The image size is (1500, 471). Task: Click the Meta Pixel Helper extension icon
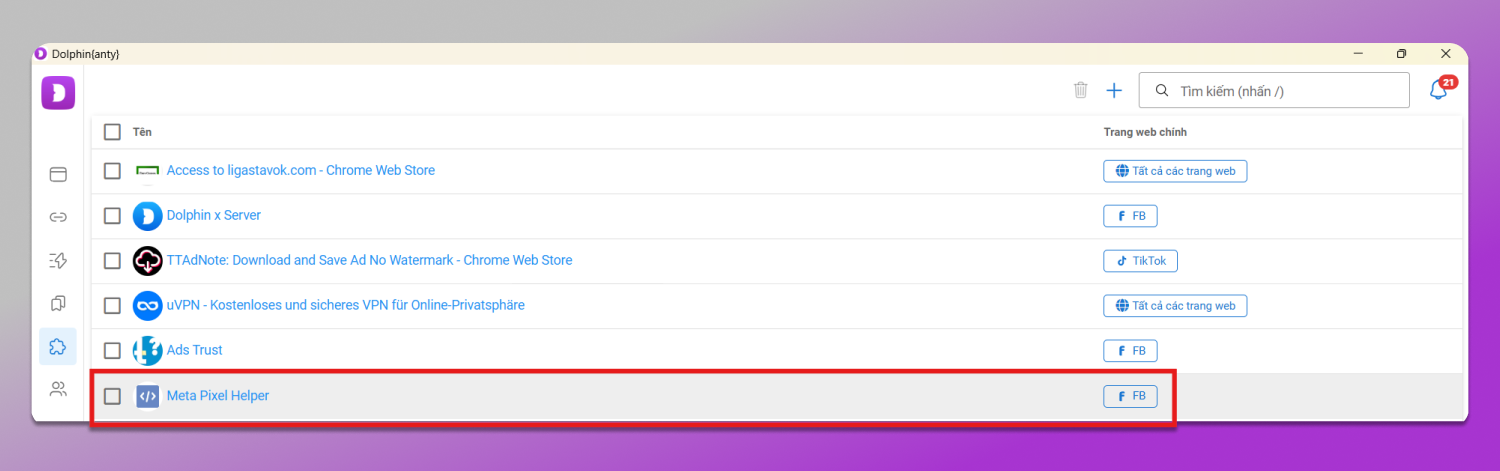[x=147, y=396]
